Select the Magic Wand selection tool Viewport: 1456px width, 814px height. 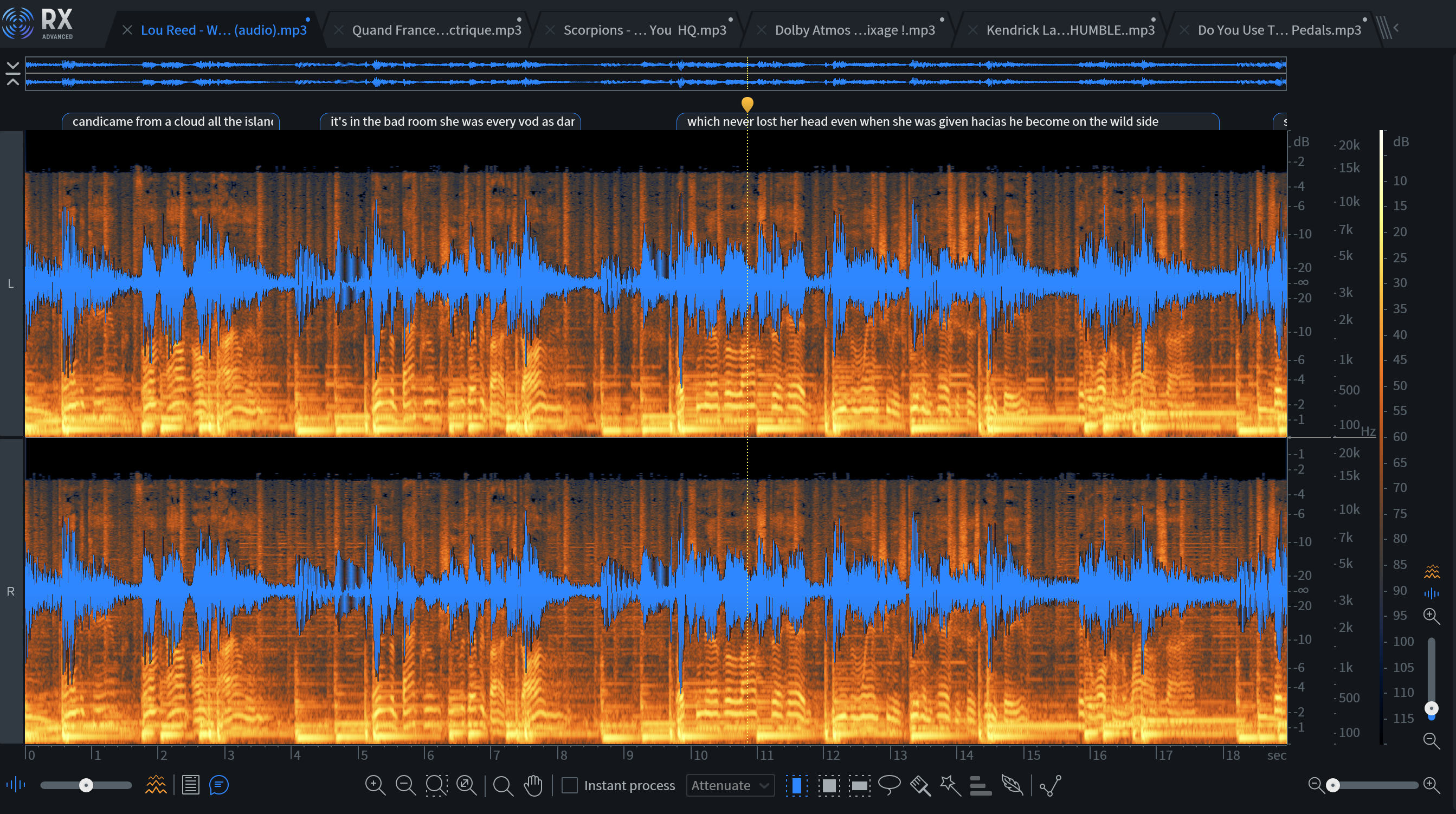coord(950,785)
